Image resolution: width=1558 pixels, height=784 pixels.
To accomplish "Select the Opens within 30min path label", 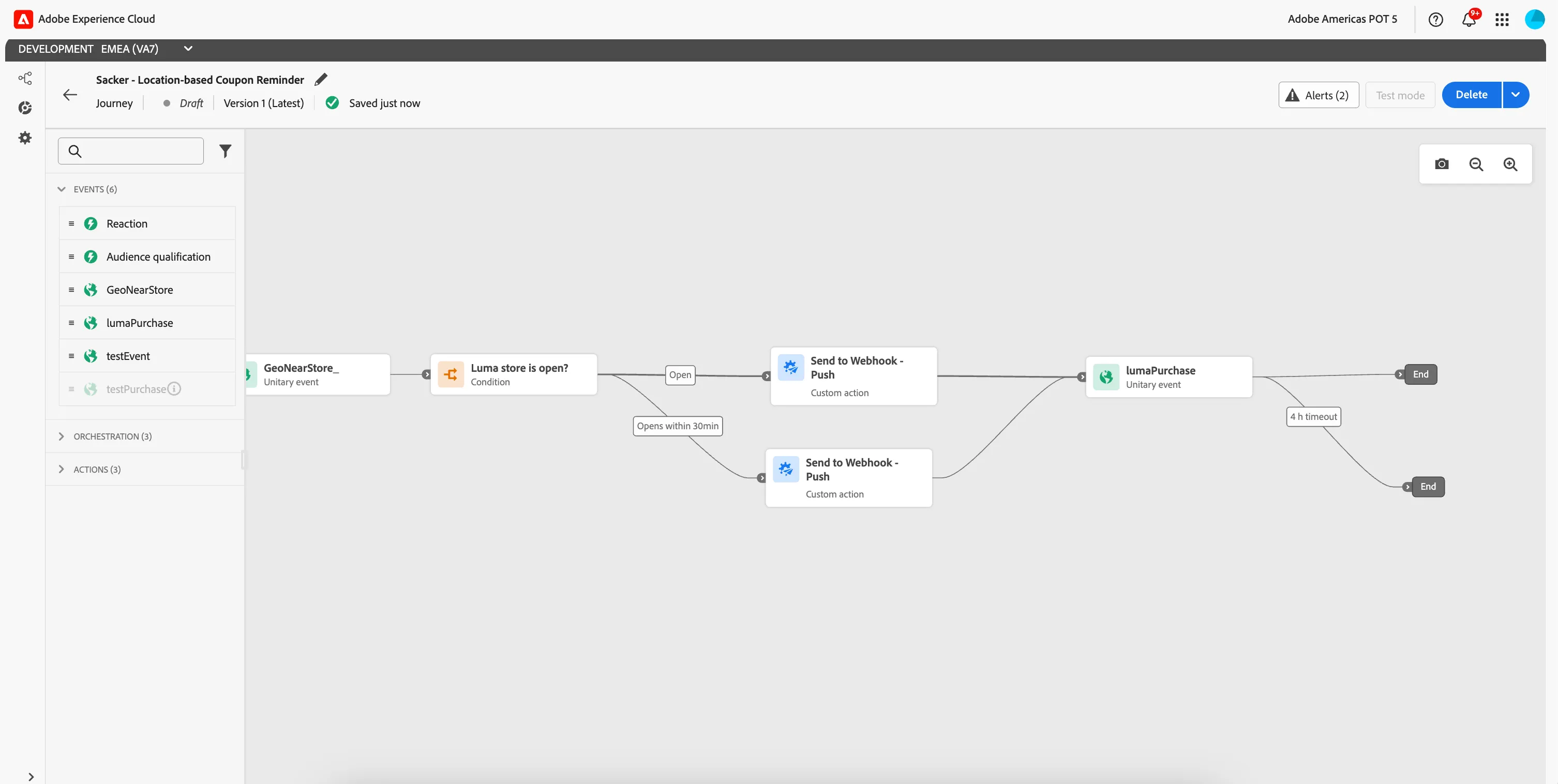I will coord(678,426).
